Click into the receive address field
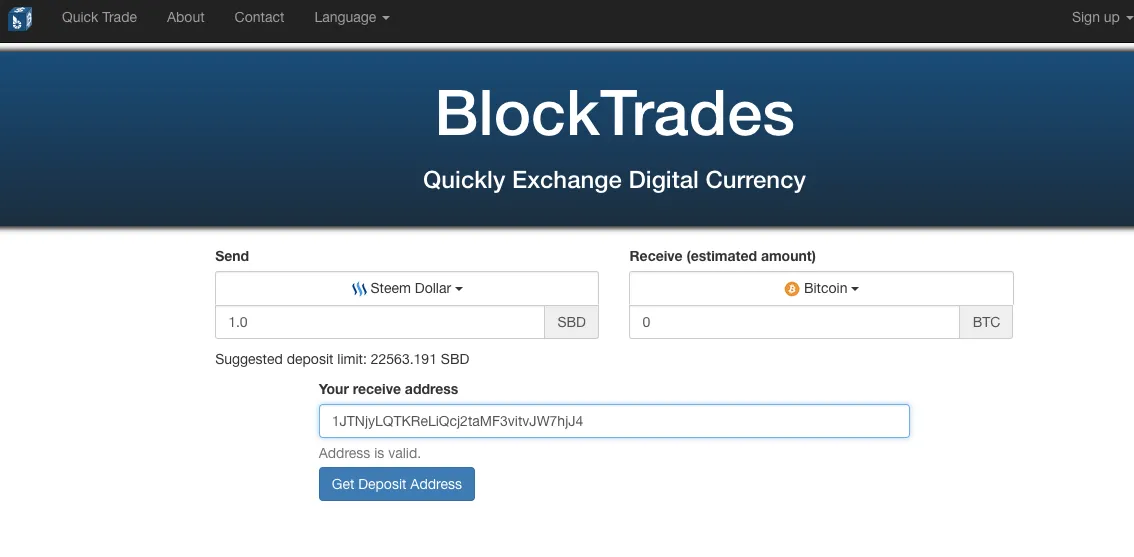Screen dimensions: 1134x557 tap(614, 421)
